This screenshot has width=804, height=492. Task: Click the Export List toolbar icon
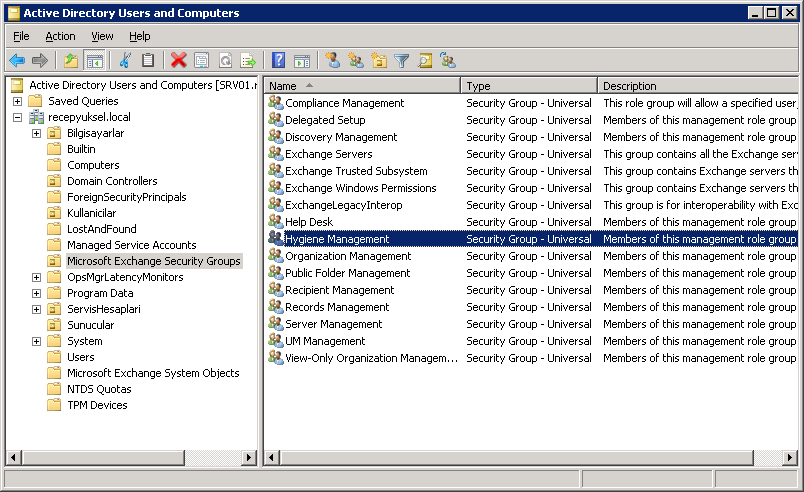pos(249,61)
